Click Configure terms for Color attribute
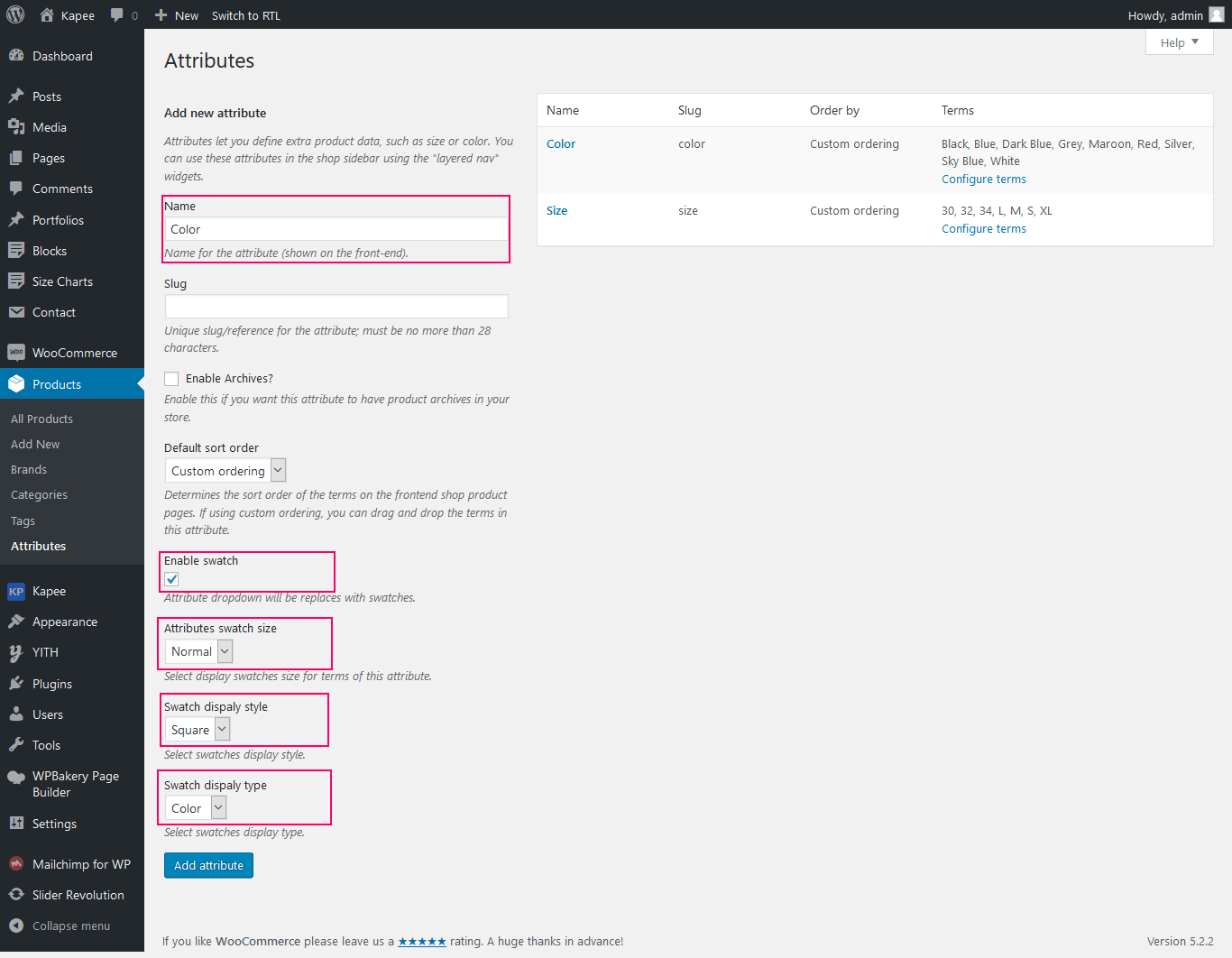This screenshot has width=1232, height=958. (984, 179)
